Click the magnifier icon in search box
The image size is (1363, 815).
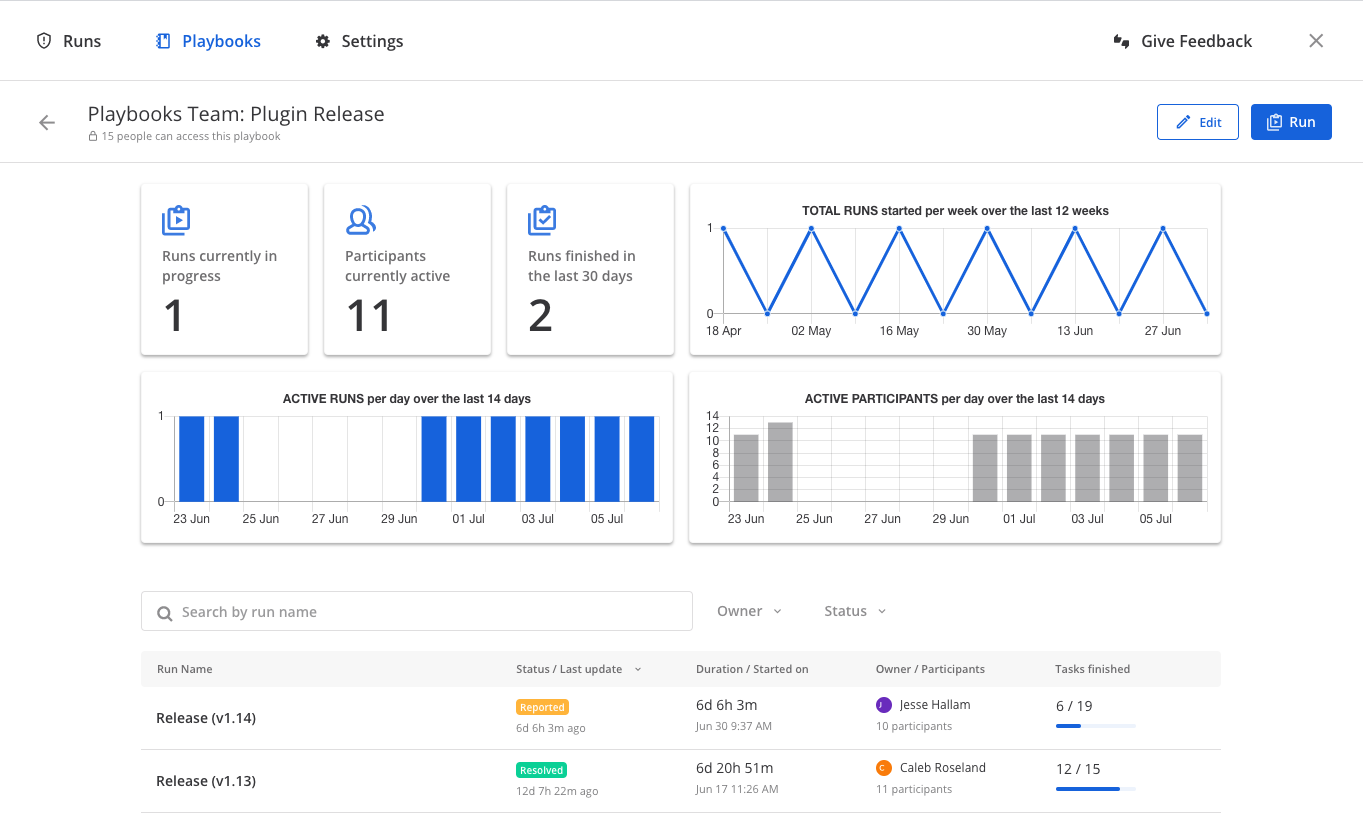pos(164,612)
